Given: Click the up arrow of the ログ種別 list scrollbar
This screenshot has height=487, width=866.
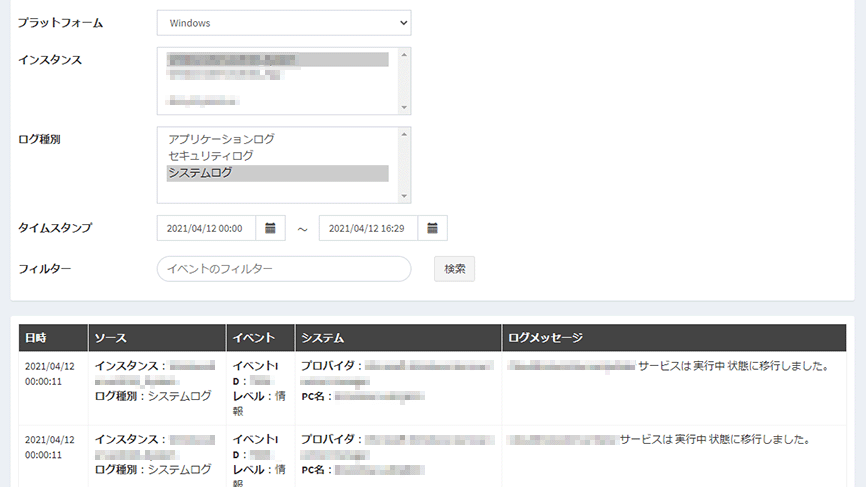Looking at the screenshot, I should click(404, 134).
